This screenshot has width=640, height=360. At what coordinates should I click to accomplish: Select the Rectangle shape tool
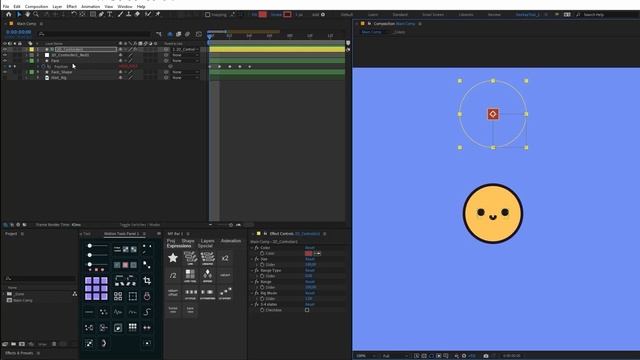click(x=93, y=14)
